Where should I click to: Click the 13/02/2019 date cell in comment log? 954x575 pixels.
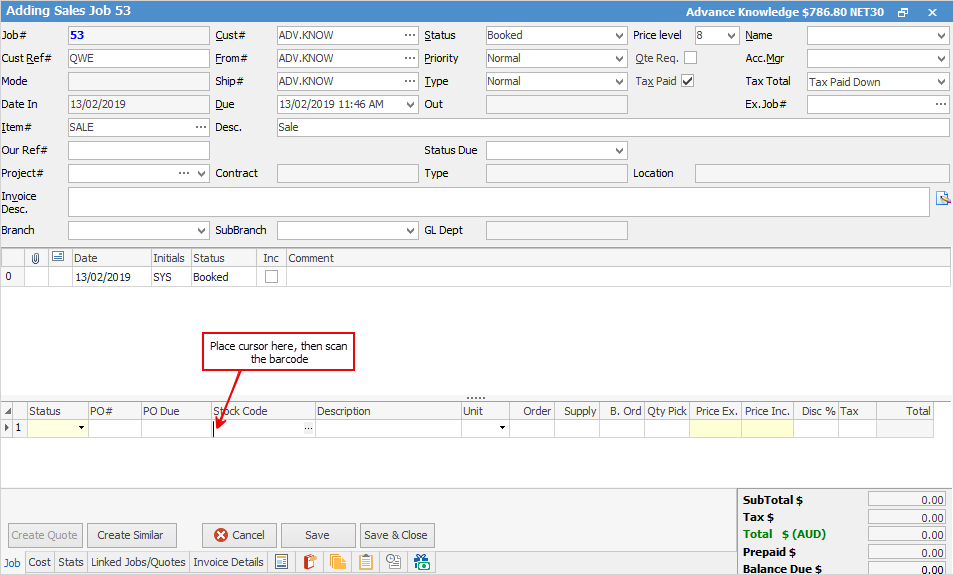coord(111,277)
